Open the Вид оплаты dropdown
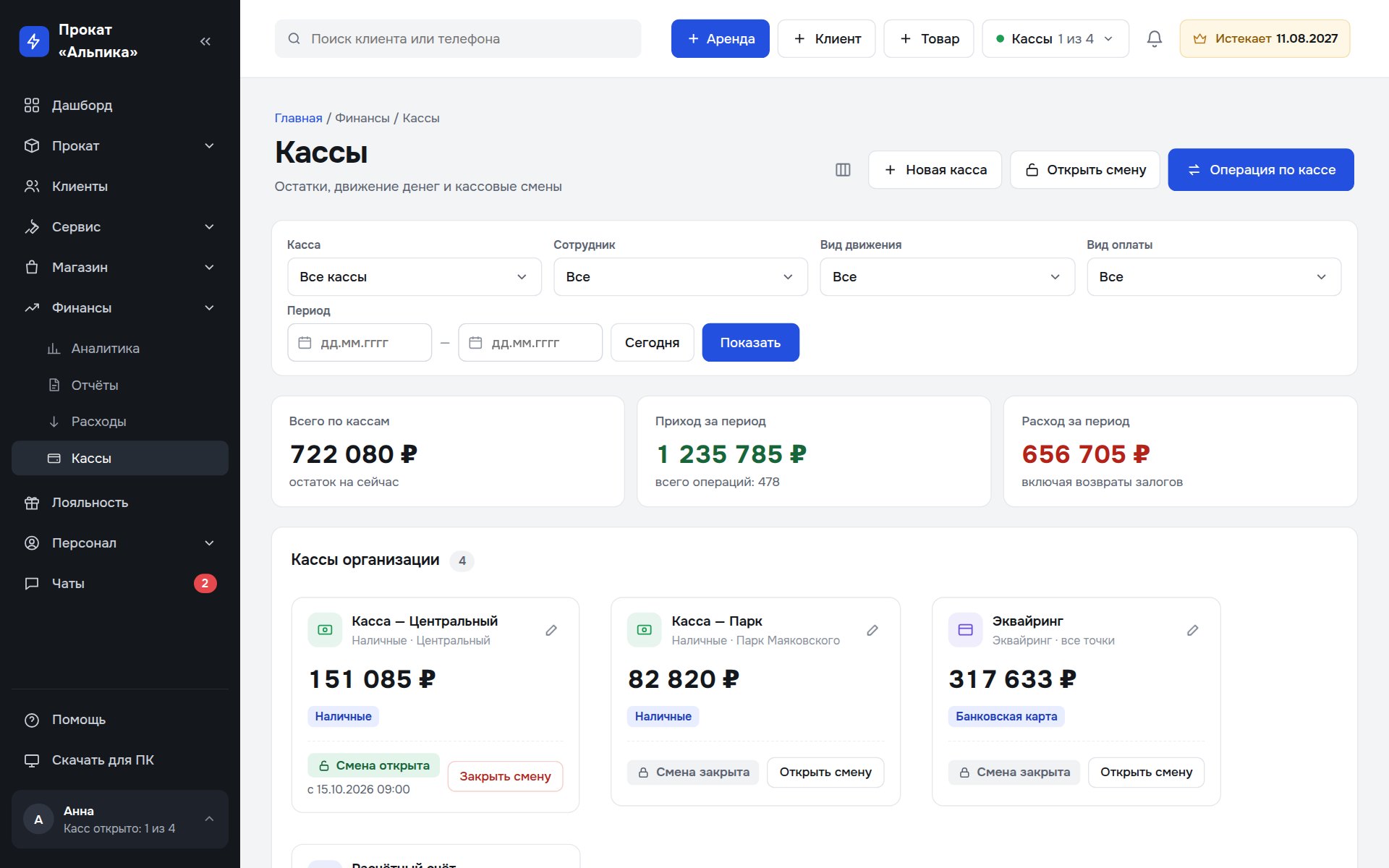 pos(1214,276)
